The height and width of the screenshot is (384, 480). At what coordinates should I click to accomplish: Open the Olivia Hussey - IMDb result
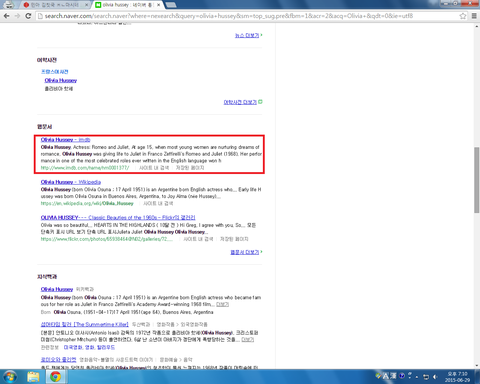65,140
